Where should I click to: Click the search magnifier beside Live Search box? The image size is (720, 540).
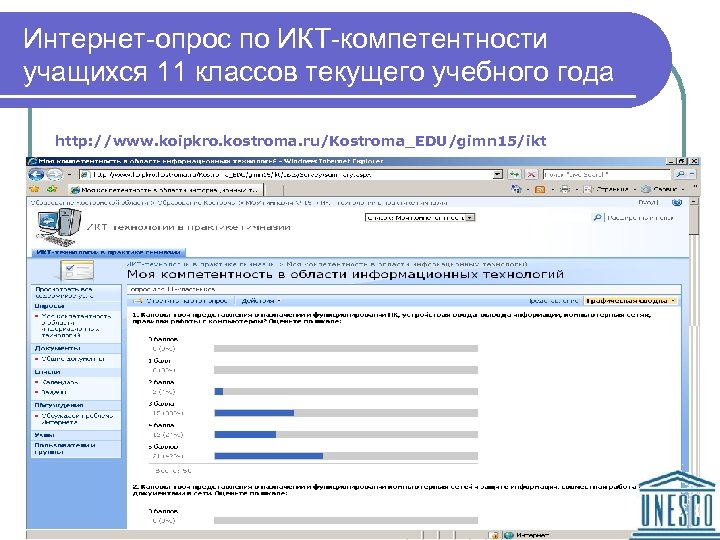[x=680, y=174]
